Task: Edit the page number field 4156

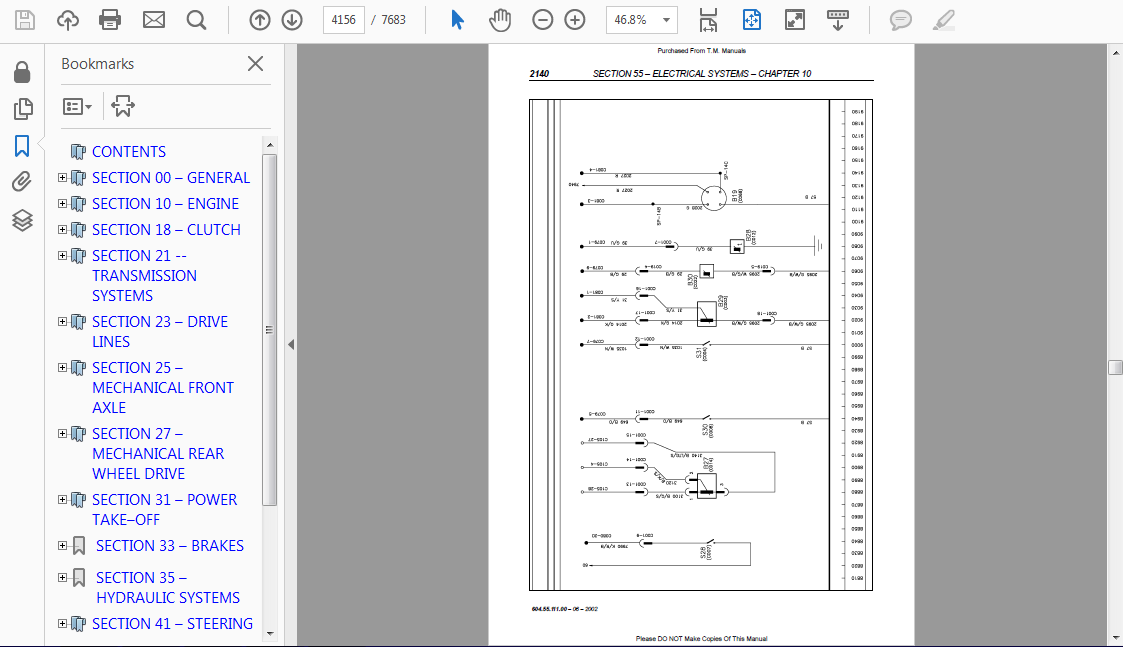Action: tap(344, 20)
